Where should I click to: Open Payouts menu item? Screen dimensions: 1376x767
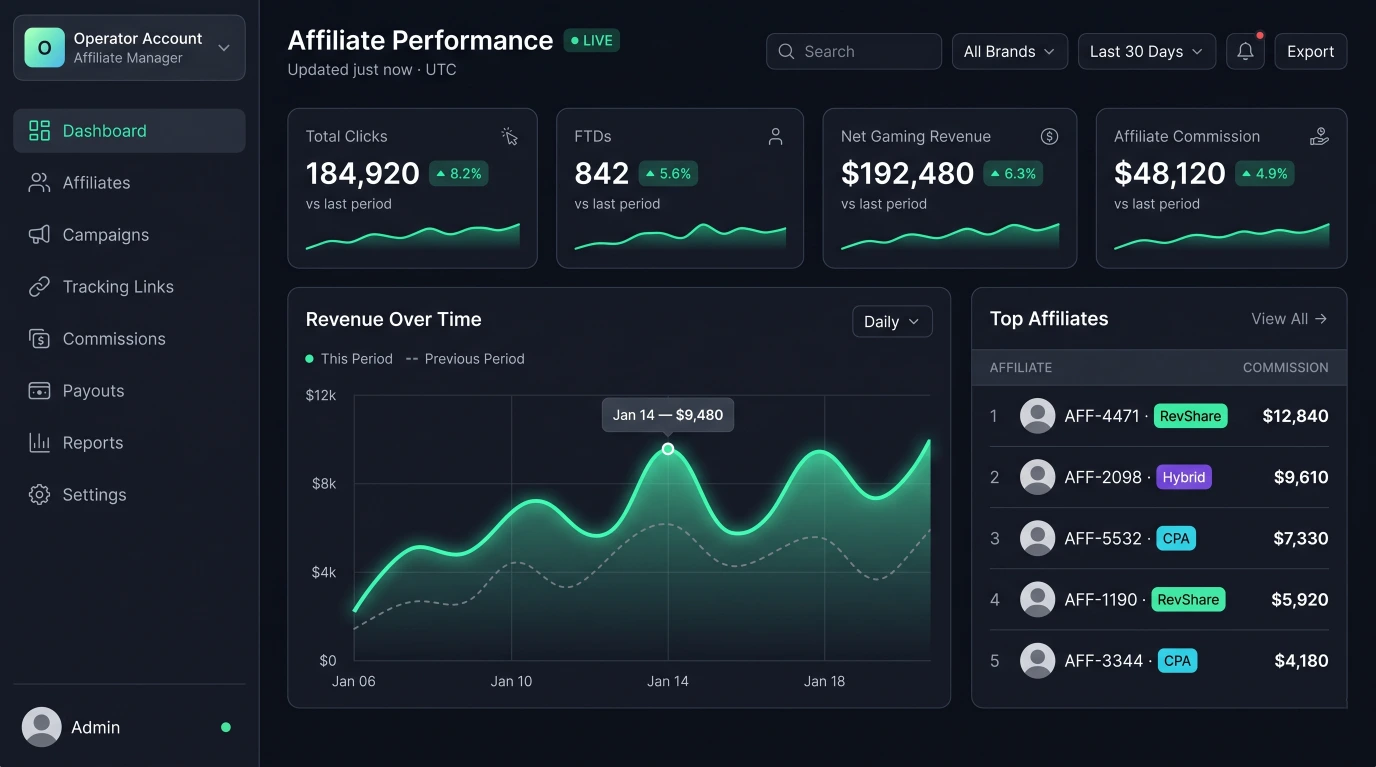(129, 391)
